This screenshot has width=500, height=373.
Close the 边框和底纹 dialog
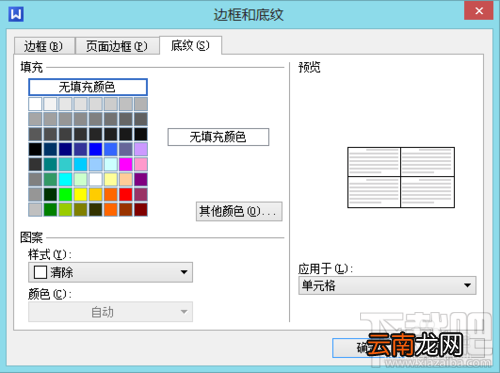pos(479,11)
